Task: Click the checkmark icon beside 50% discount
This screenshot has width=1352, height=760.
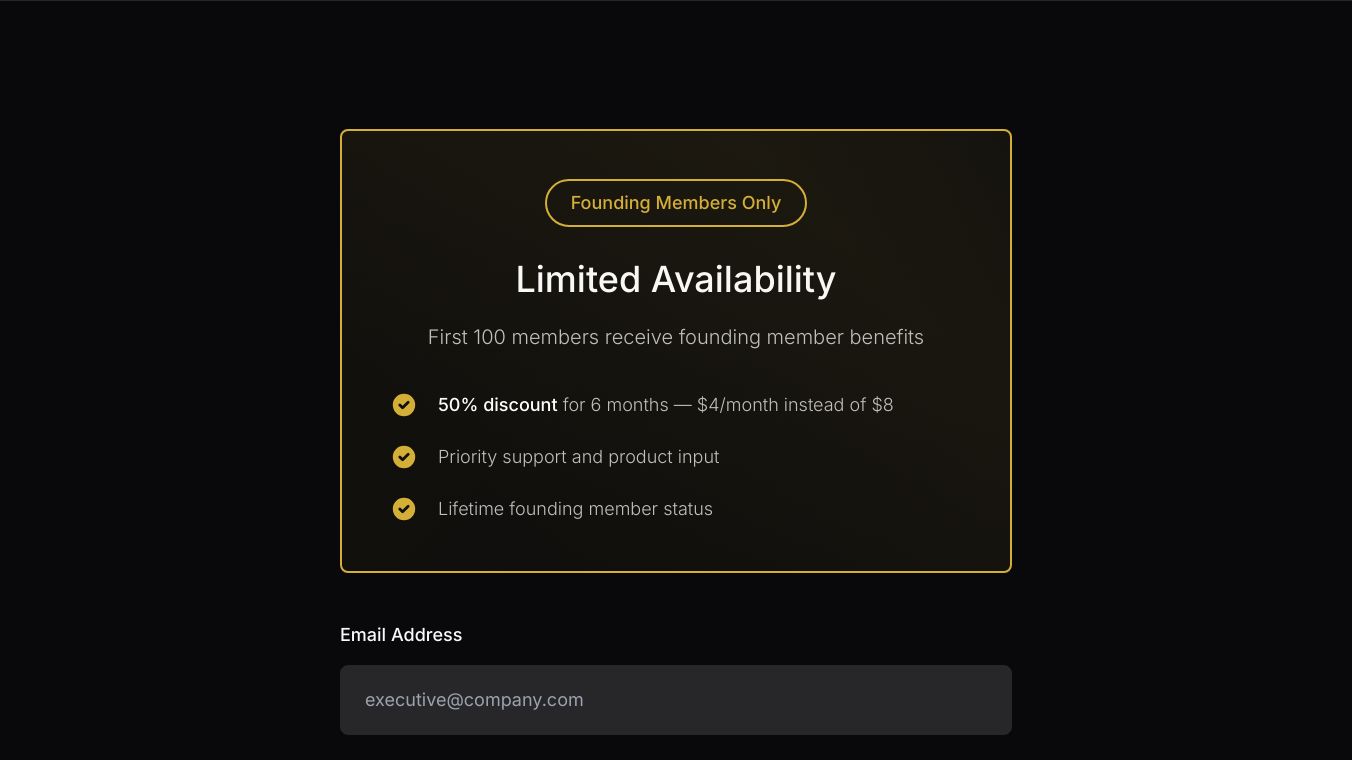Action: tap(404, 405)
